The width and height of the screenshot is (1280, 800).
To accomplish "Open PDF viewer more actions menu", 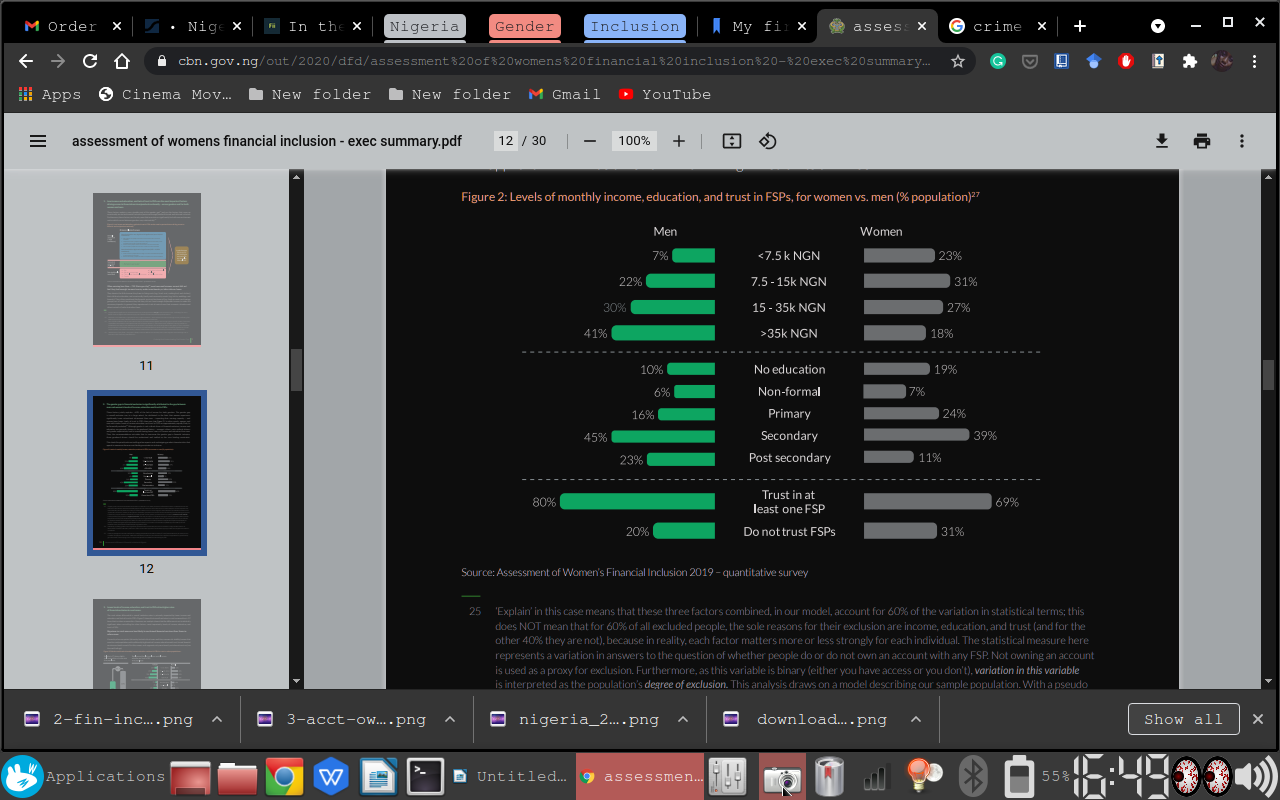I will pyautogui.click(x=1242, y=141).
